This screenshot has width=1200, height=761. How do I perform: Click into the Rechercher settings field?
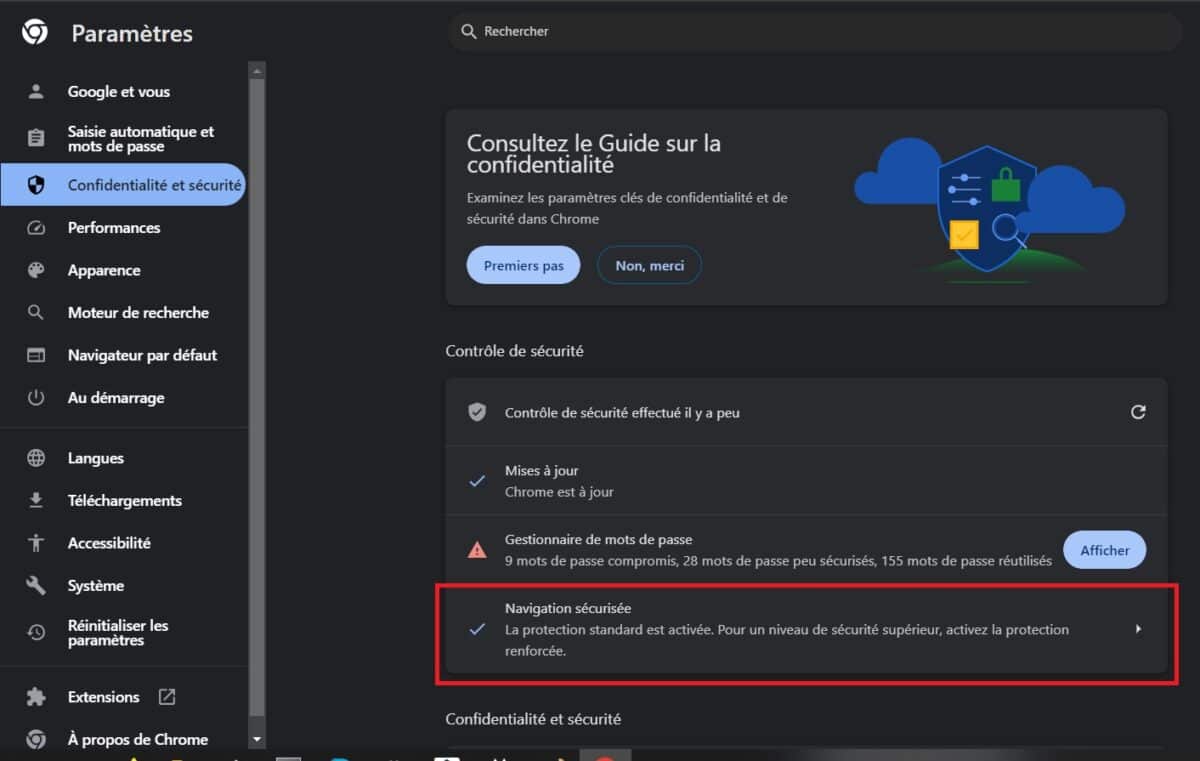(815, 32)
